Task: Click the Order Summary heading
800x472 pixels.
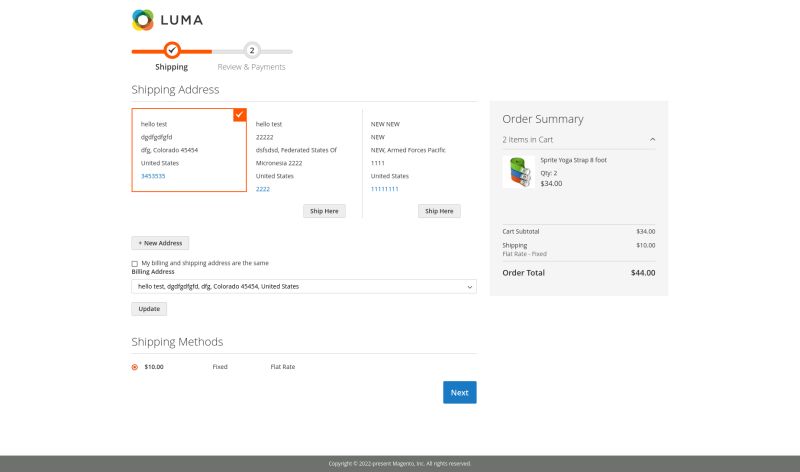Action: (x=543, y=119)
